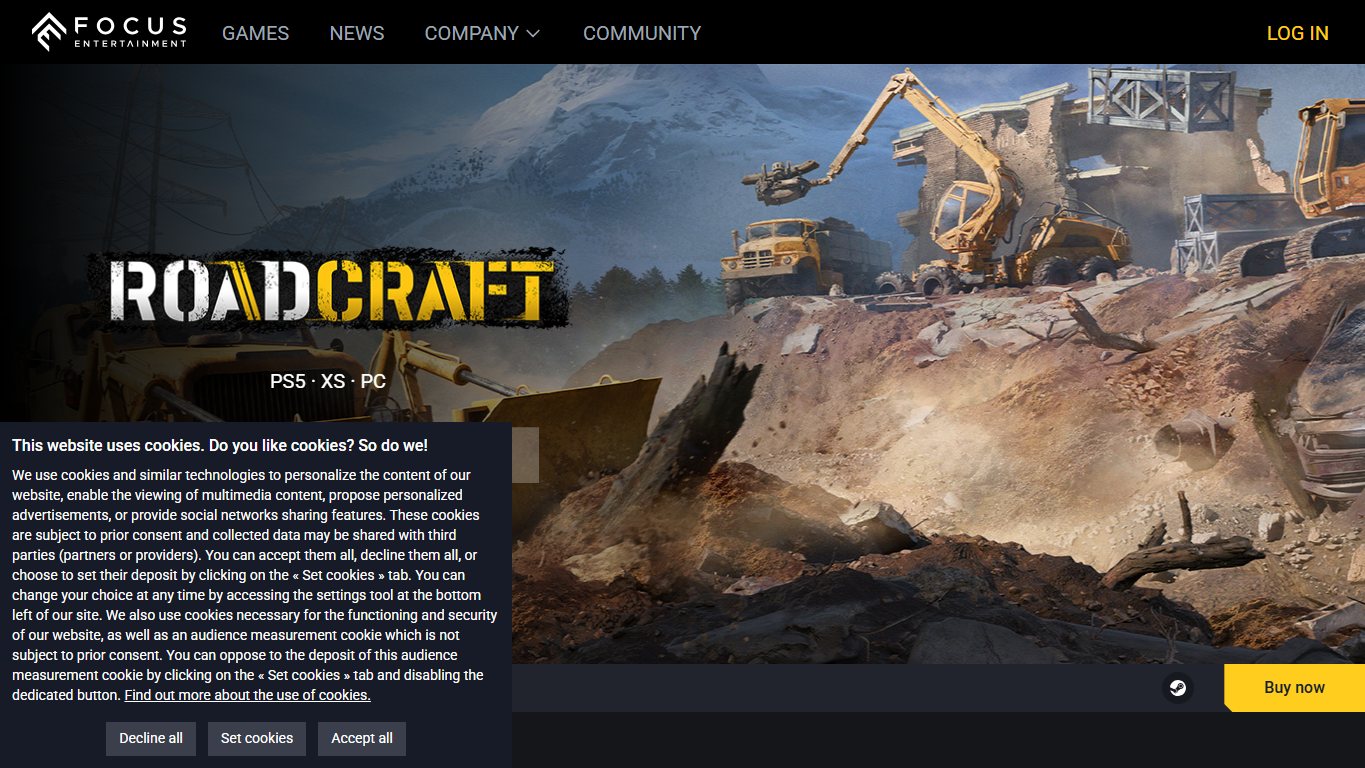
Task: Expand the Company menu chevron
Action: click(533, 33)
